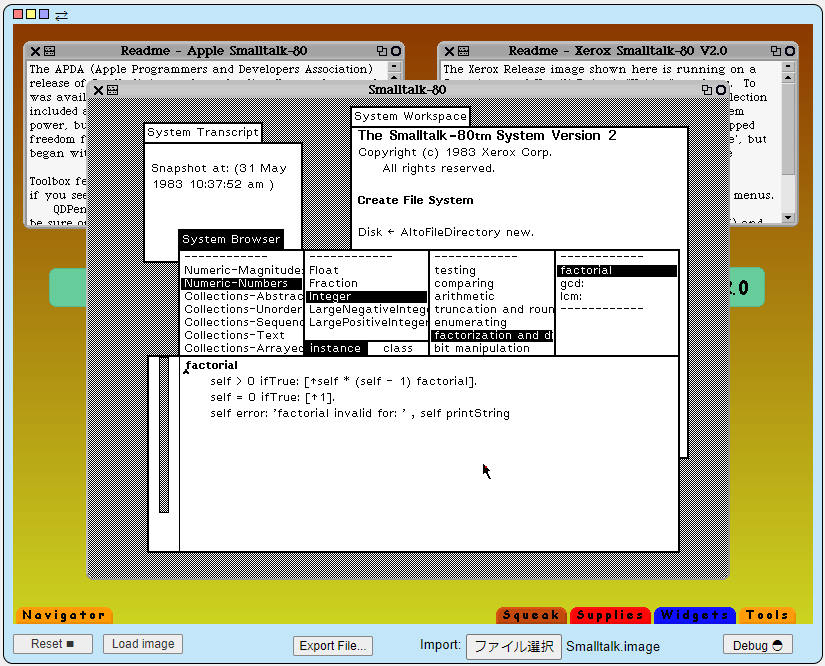Image resolution: width=825 pixels, height=666 pixels.
Task: Collapse the Smalltalk-80 window
Action: tap(721, 90)
